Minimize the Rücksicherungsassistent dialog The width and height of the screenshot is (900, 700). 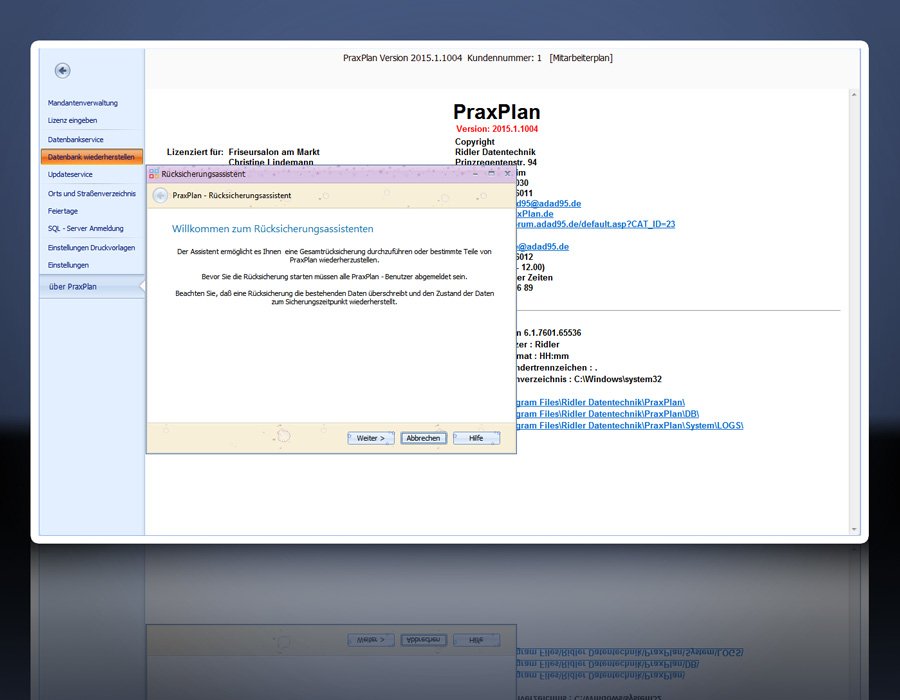coord(475,173)
